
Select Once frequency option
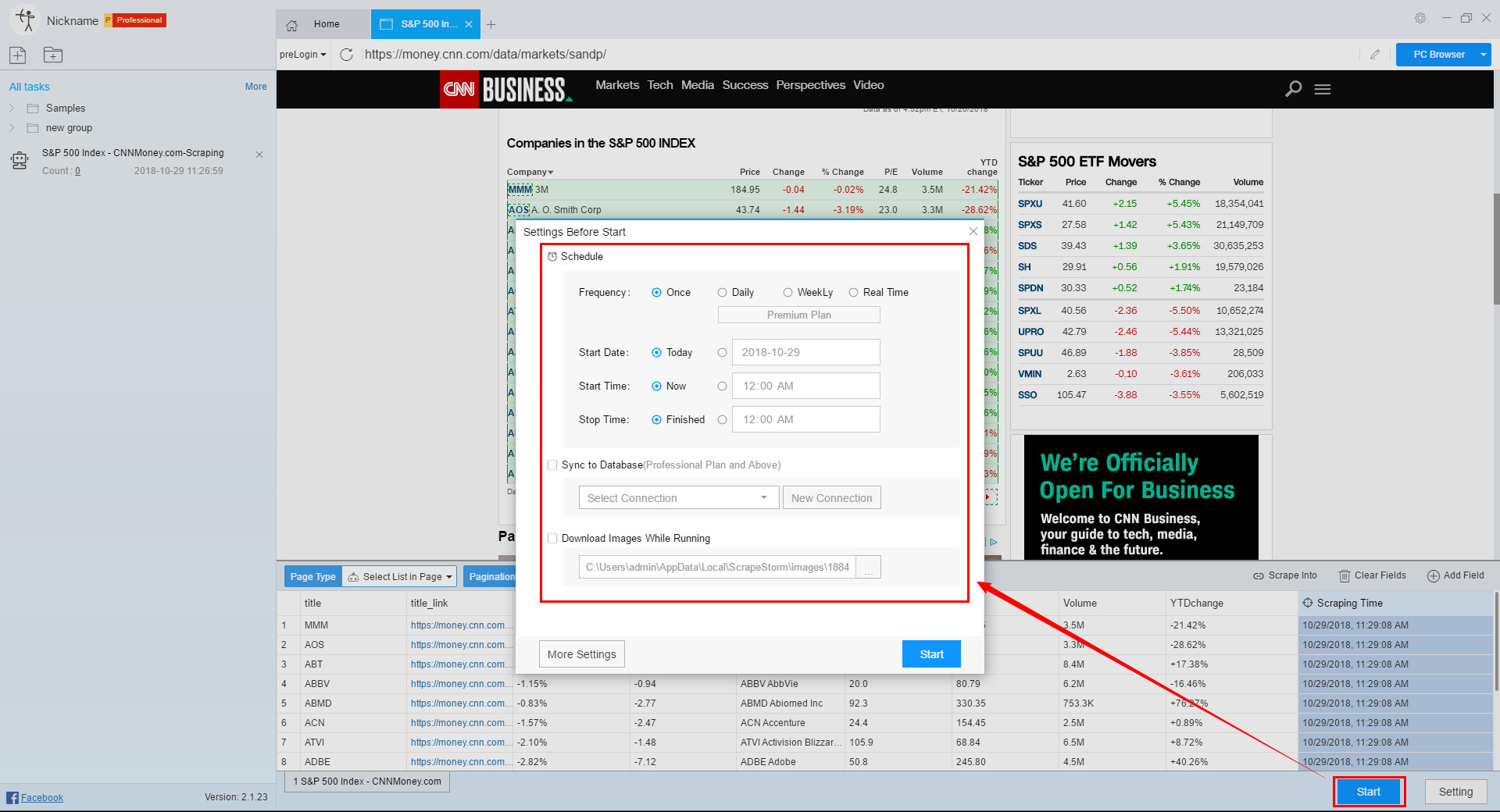(x=656, y=293)
